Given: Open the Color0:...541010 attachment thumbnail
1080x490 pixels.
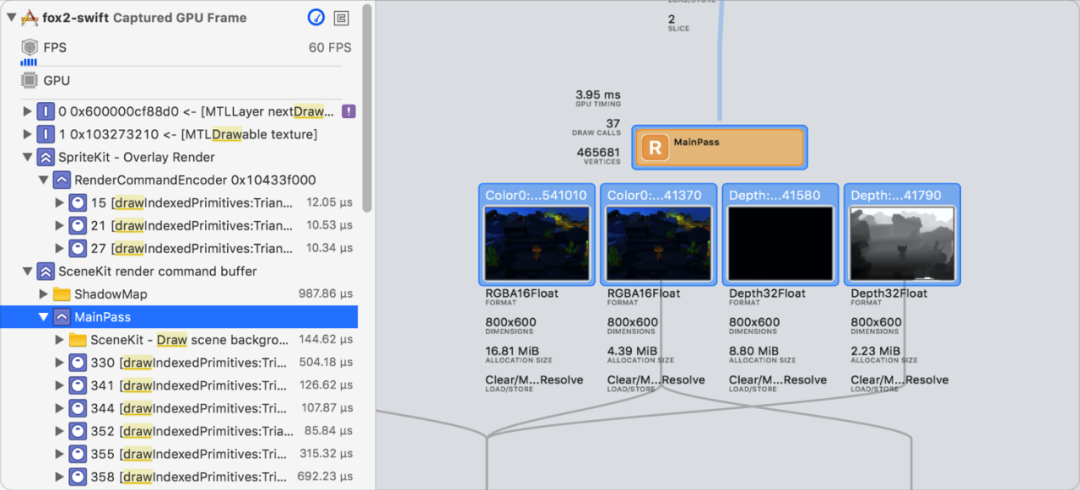Looking at the screenshot, I should 537,244.
